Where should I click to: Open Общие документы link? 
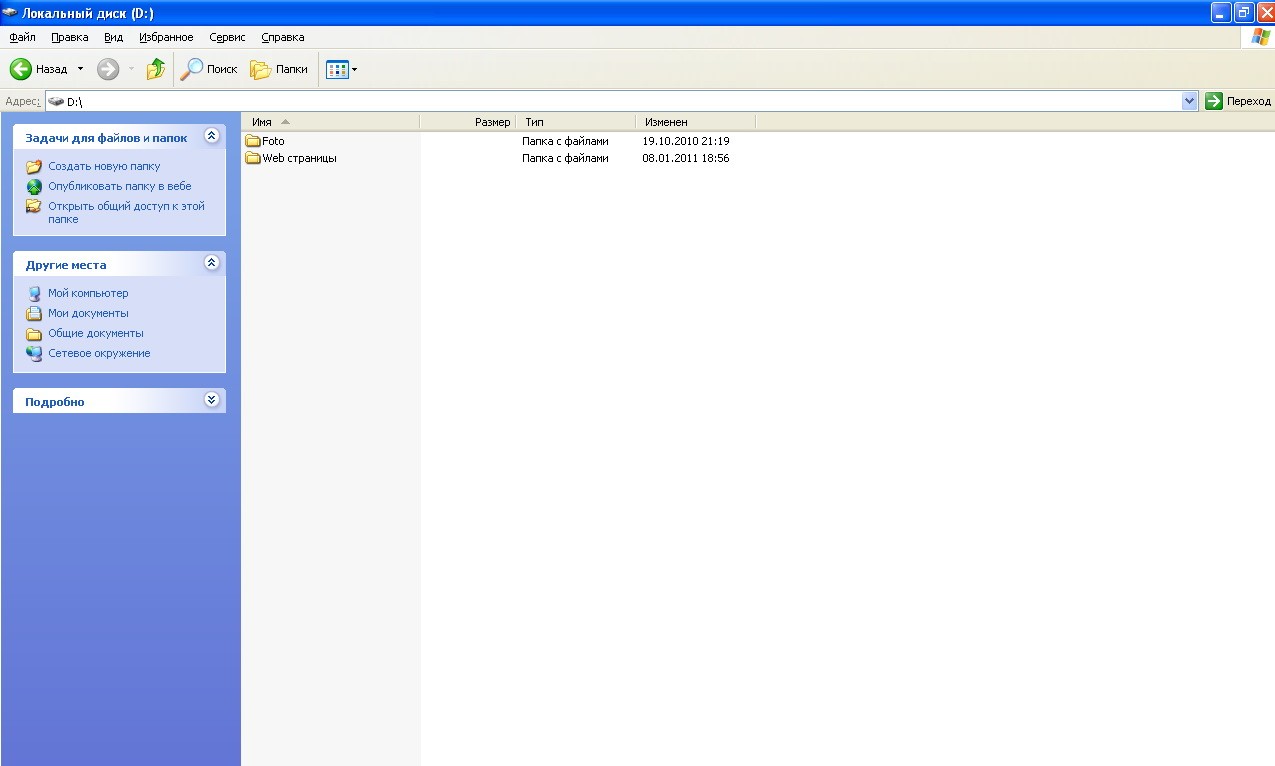point(96,333)
